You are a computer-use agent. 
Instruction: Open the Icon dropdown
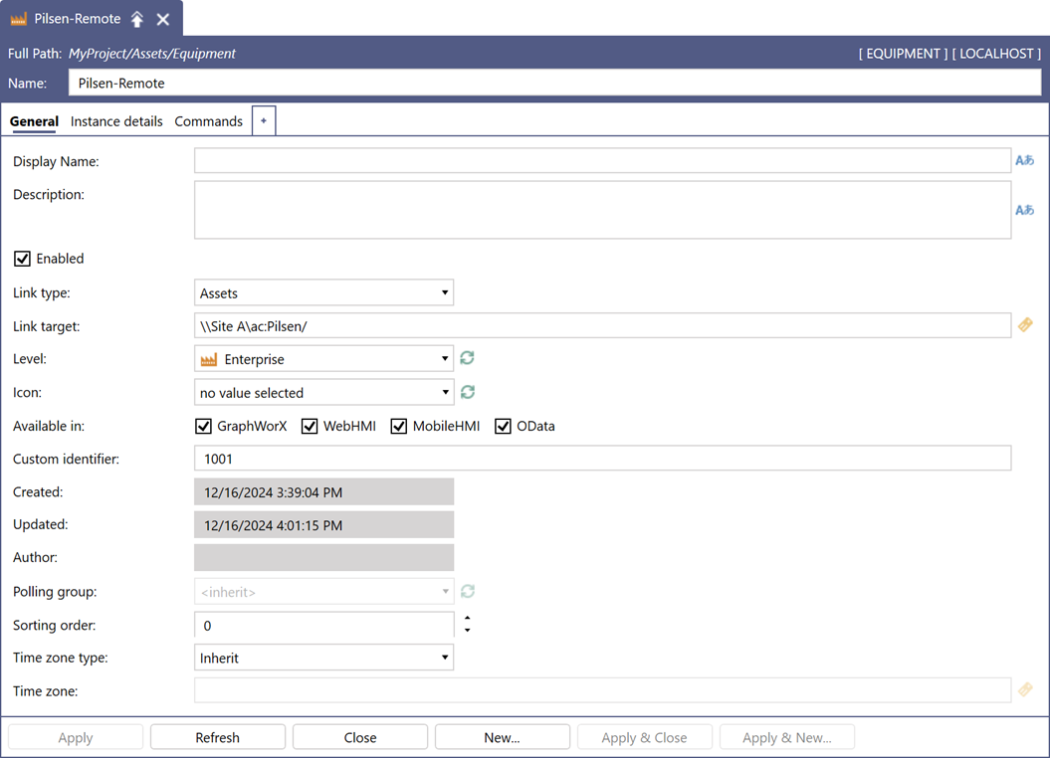(x=324, y=392)
